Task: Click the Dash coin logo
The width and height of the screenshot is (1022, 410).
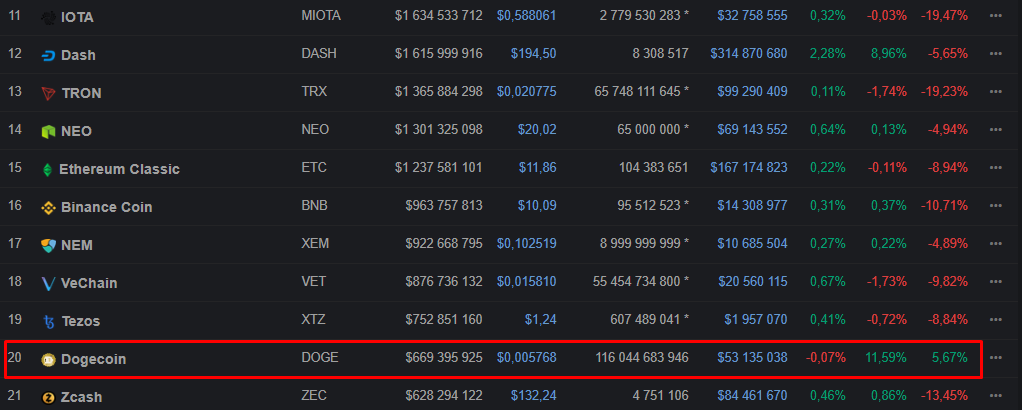Action: [x=48, y=55]
